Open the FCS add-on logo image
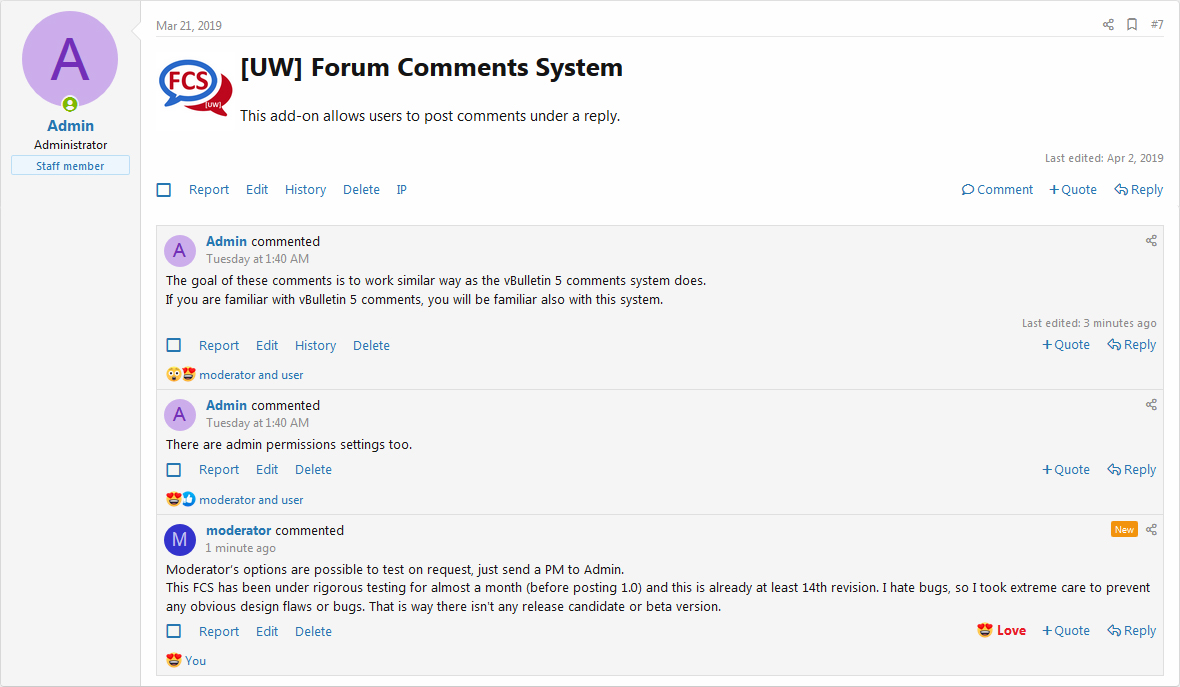Screen dimensions: 1180x687 195,87
